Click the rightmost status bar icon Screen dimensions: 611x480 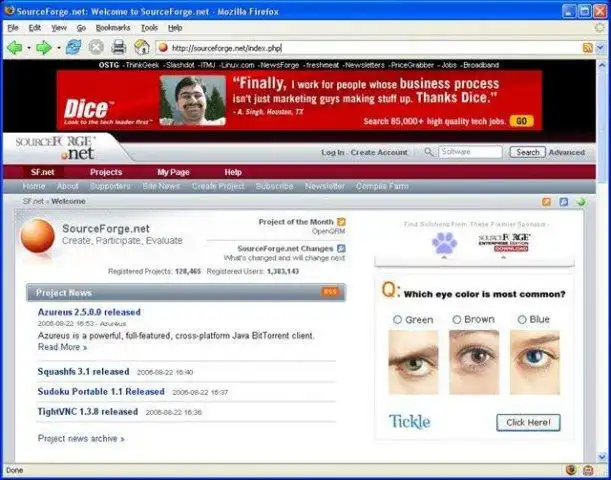[x=588, y=470]
